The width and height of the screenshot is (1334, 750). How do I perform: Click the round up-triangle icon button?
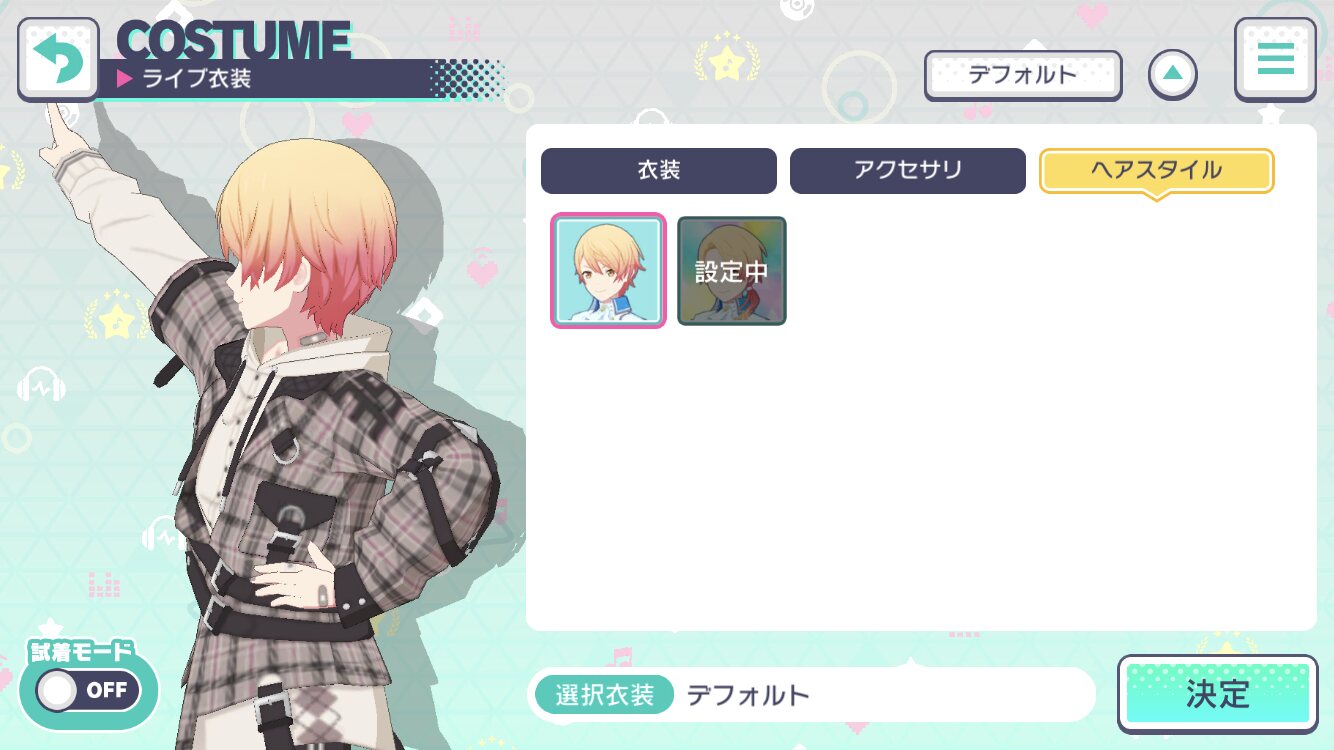coord(1173,74)
